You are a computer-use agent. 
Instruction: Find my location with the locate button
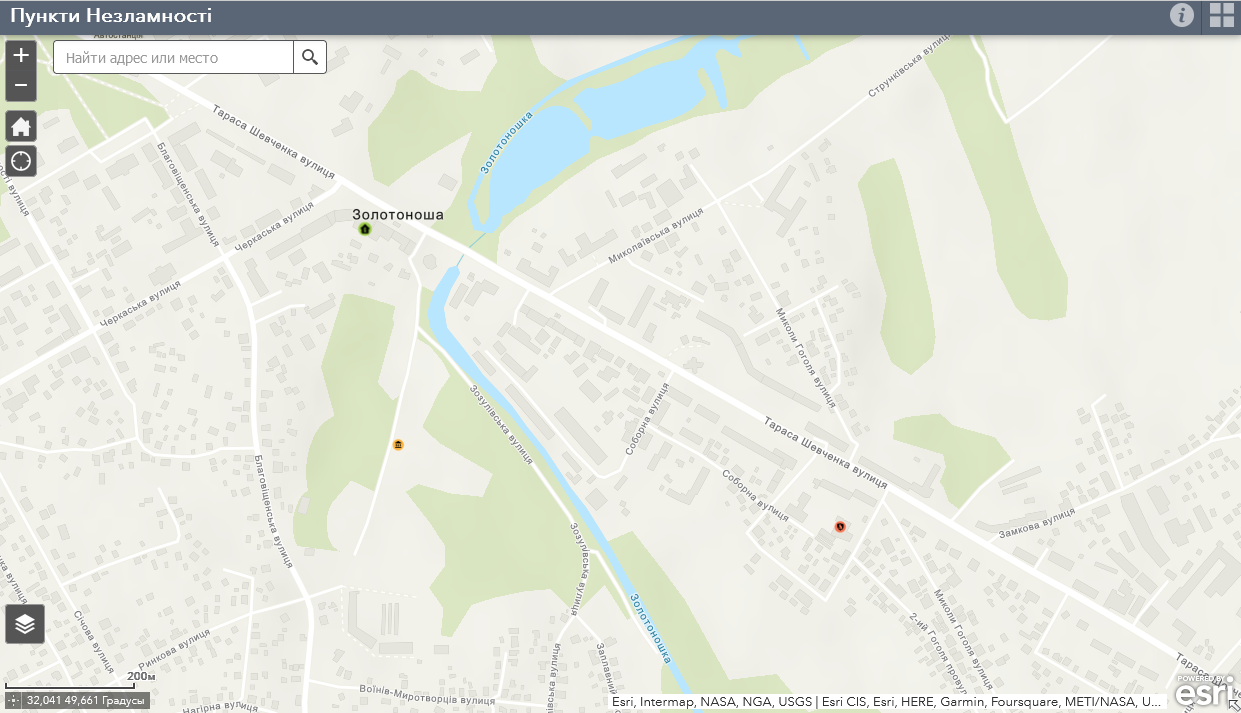click(21, 160)
